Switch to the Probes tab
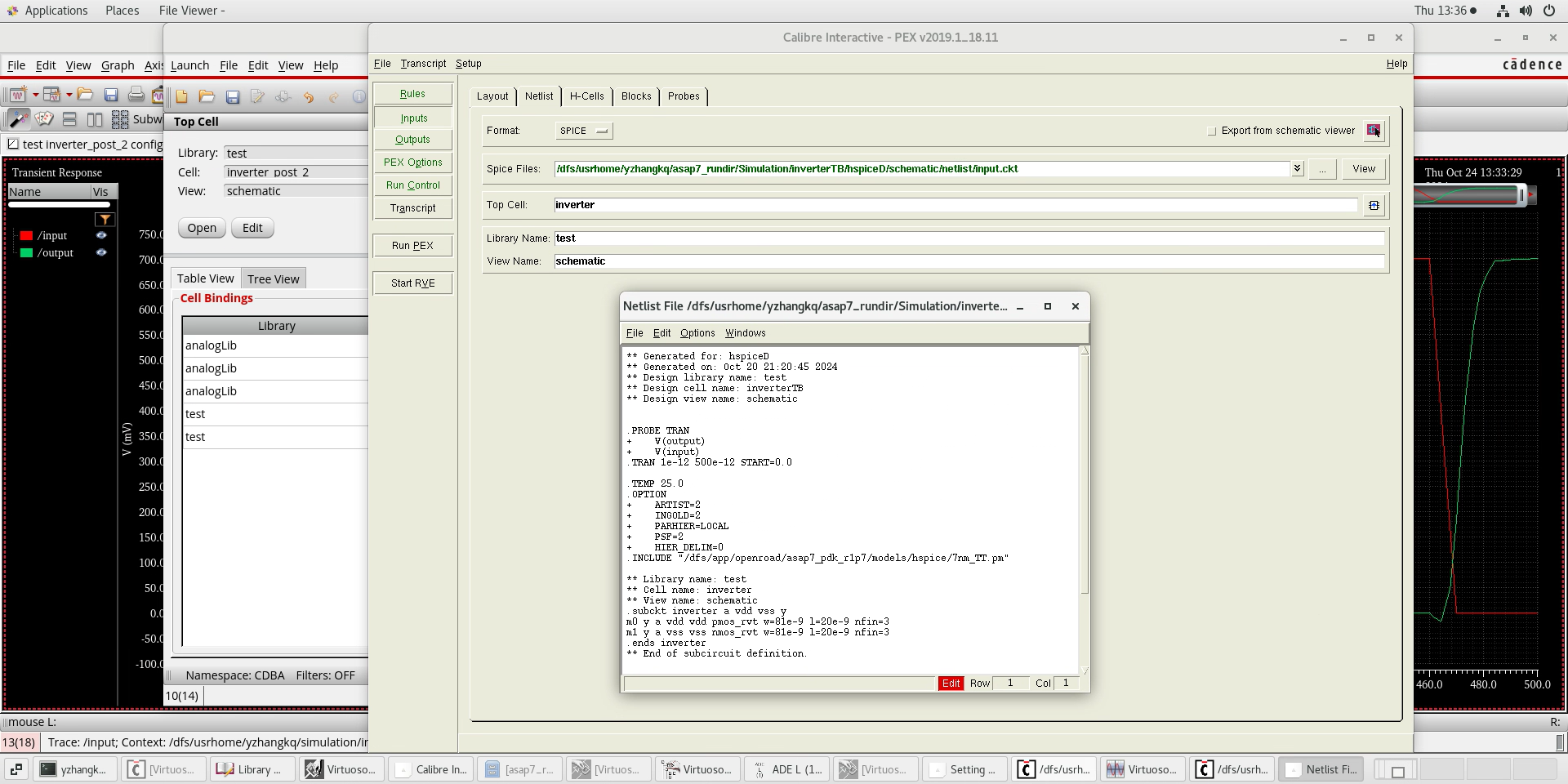 [x=684, y=96]
